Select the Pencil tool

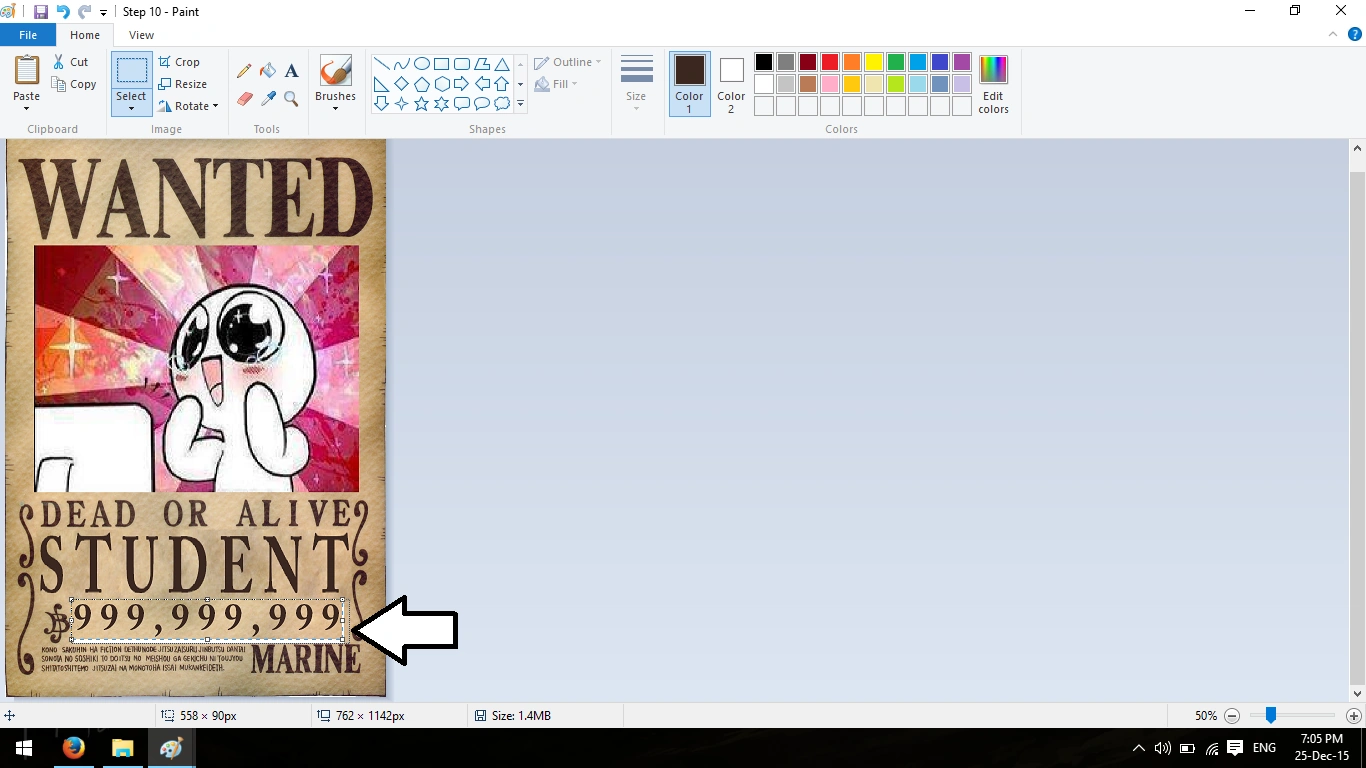[x=244, y=71]
